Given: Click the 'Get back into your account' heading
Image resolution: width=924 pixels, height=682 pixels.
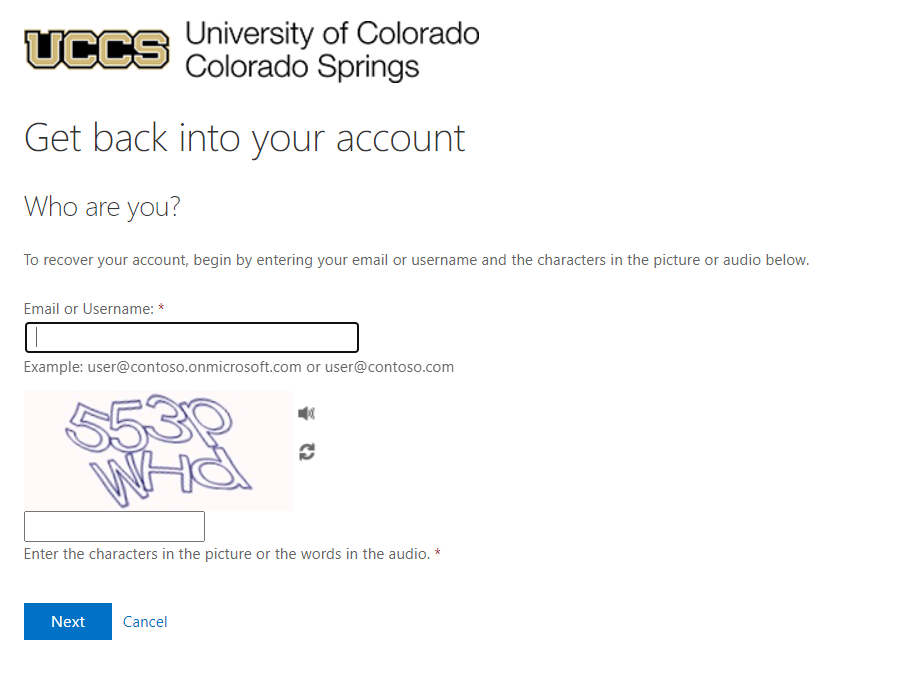Looking at the screenshot, I should pyautogui.click(x=245, y=139).
